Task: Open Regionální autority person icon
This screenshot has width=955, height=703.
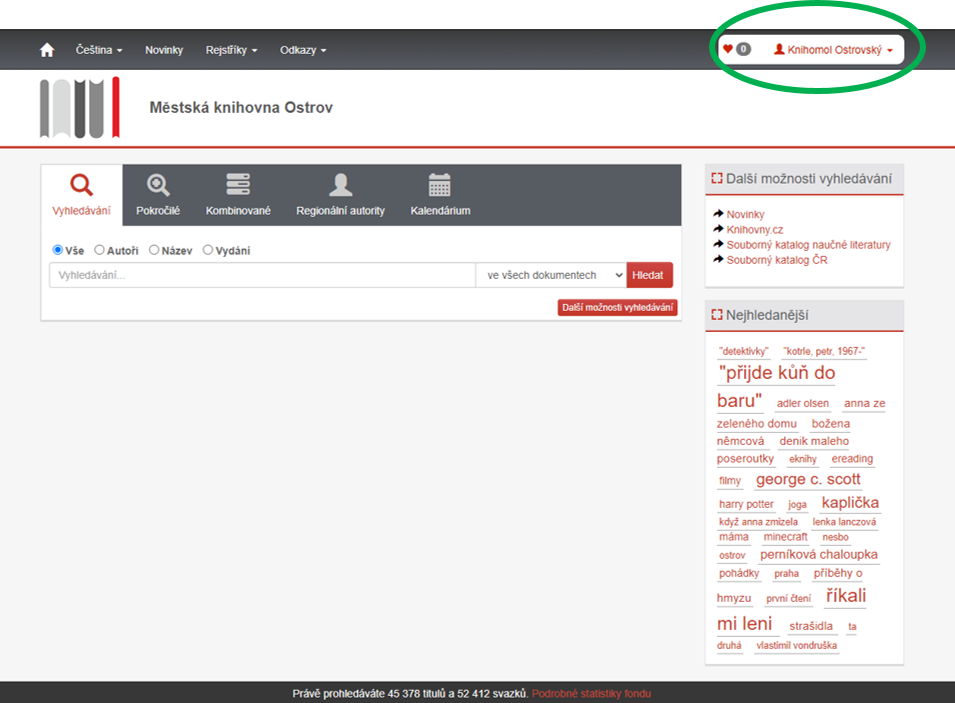Action: point(341,185)
